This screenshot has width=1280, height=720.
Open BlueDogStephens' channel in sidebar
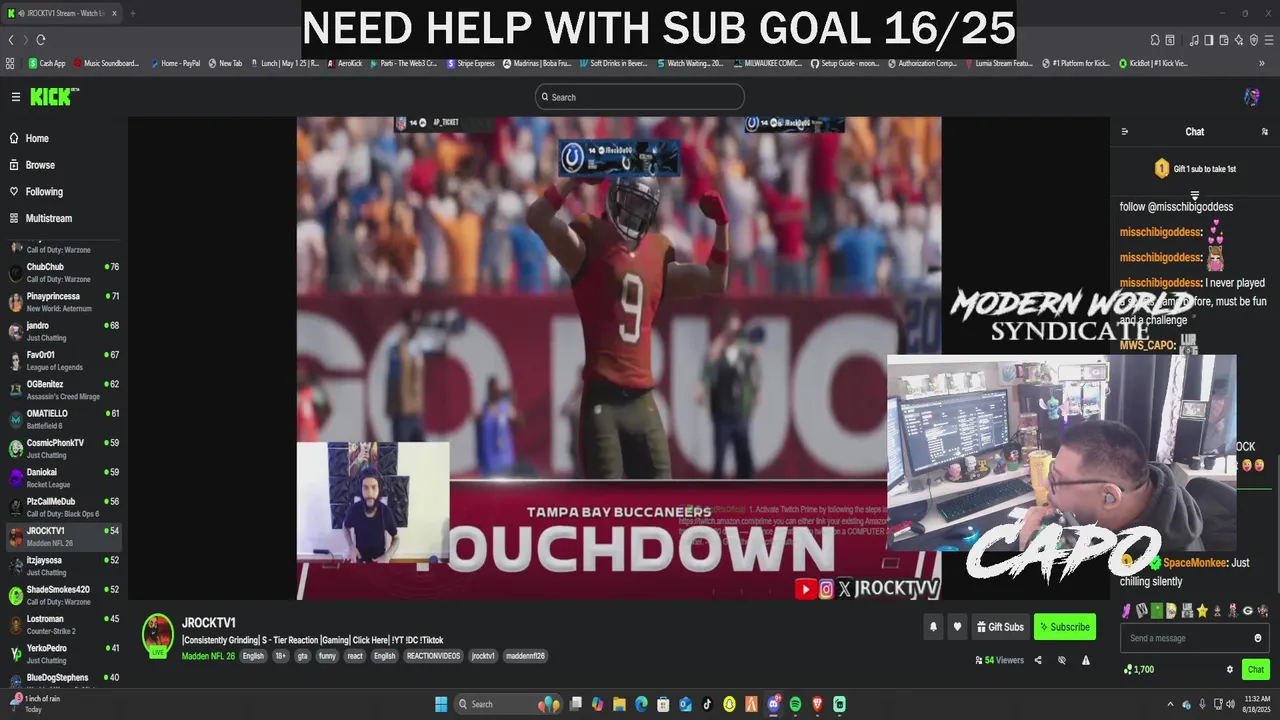[63, 681]
